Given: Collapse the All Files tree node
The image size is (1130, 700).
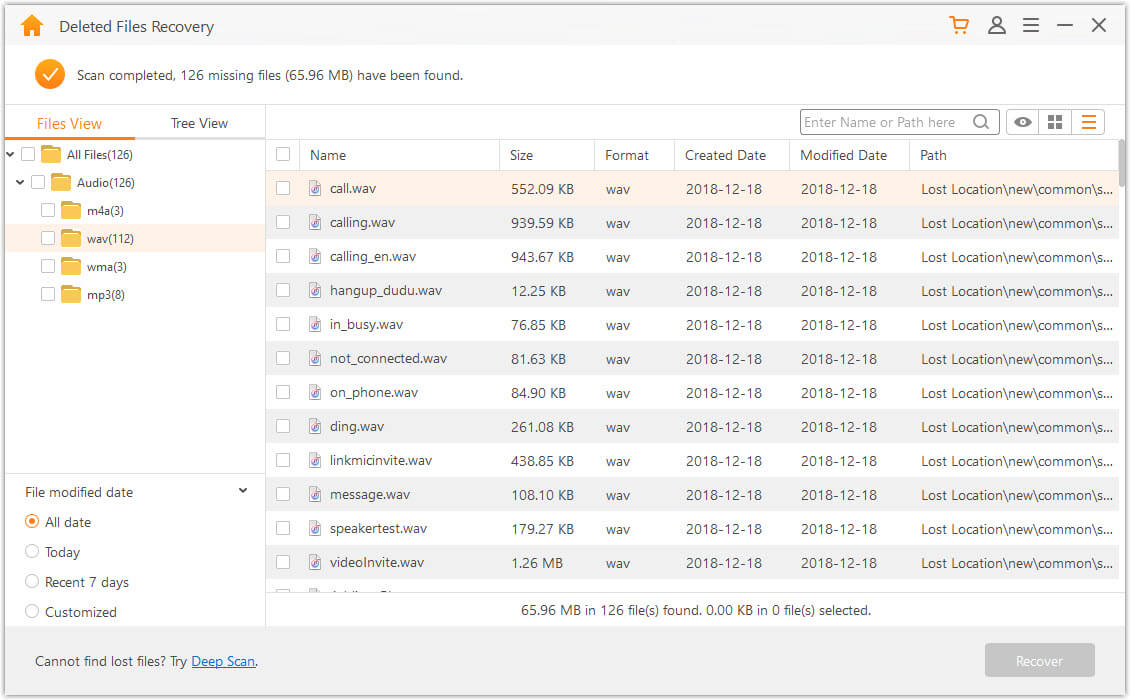Looking at the screenshot, I should 10,154.
